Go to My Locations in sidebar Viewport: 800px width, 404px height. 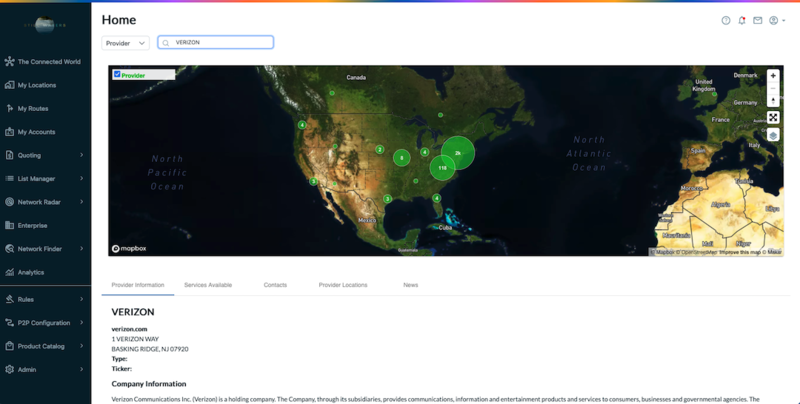pos(37,85)
